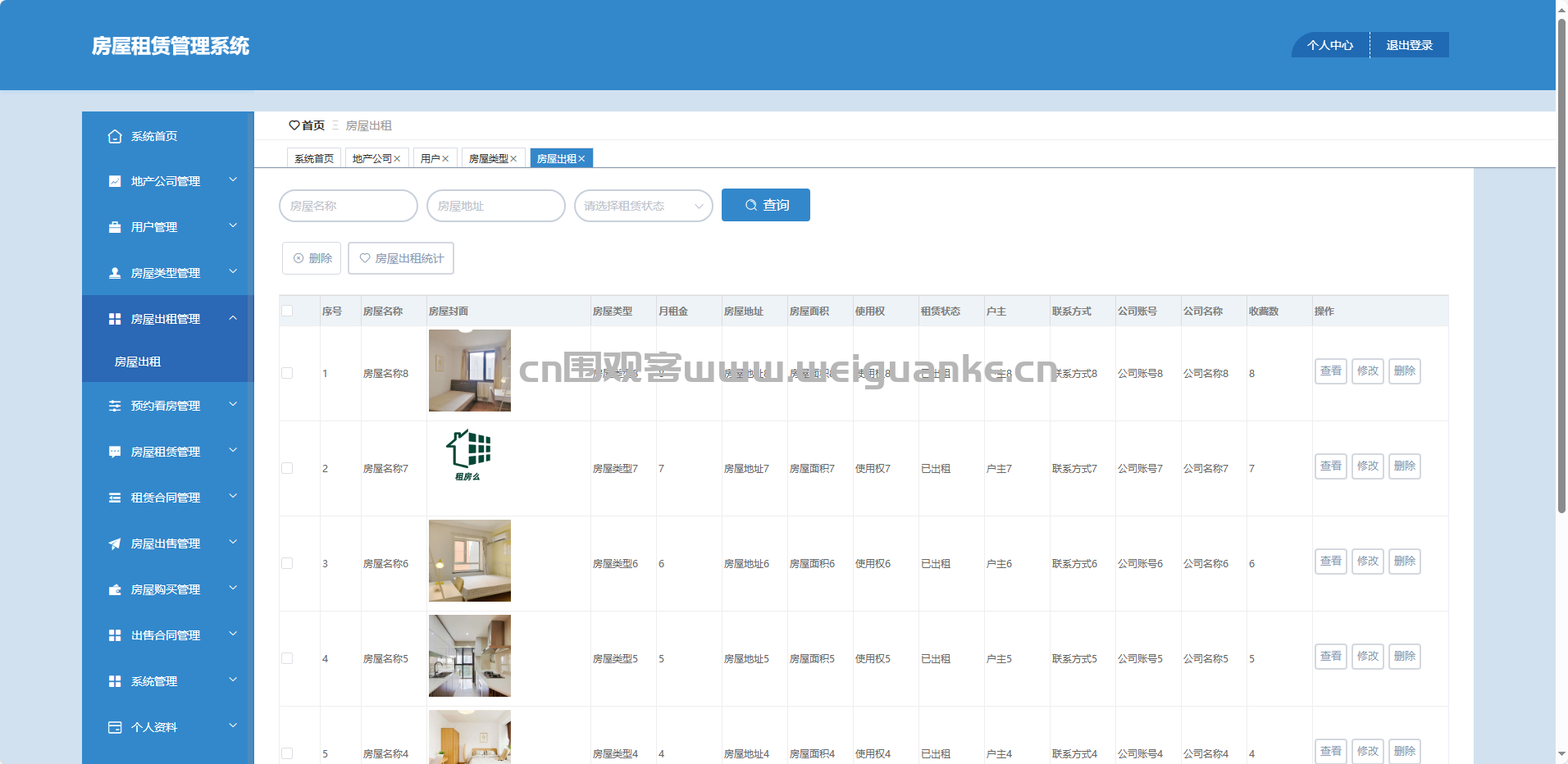Click 查看 for row 房屋名称8
The height and width of the screenshot is (764, 1568).
[x=1331, y=371]
